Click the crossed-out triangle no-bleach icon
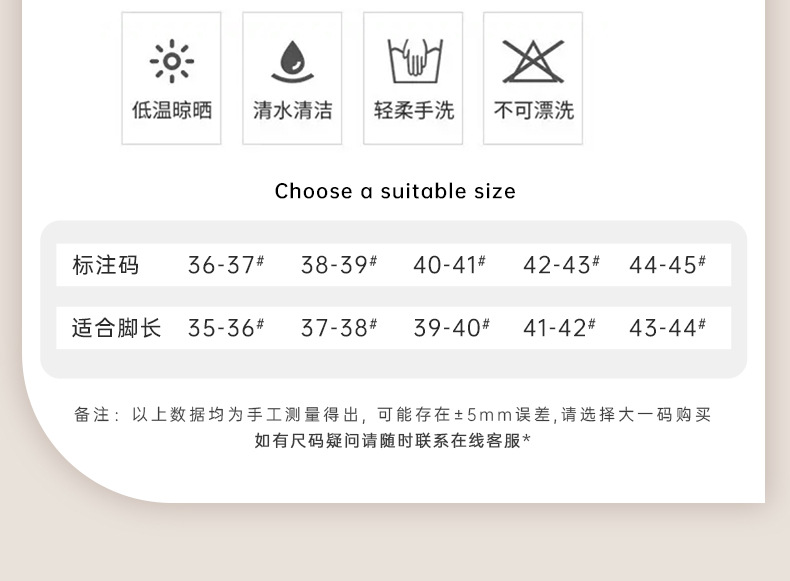 533,62
